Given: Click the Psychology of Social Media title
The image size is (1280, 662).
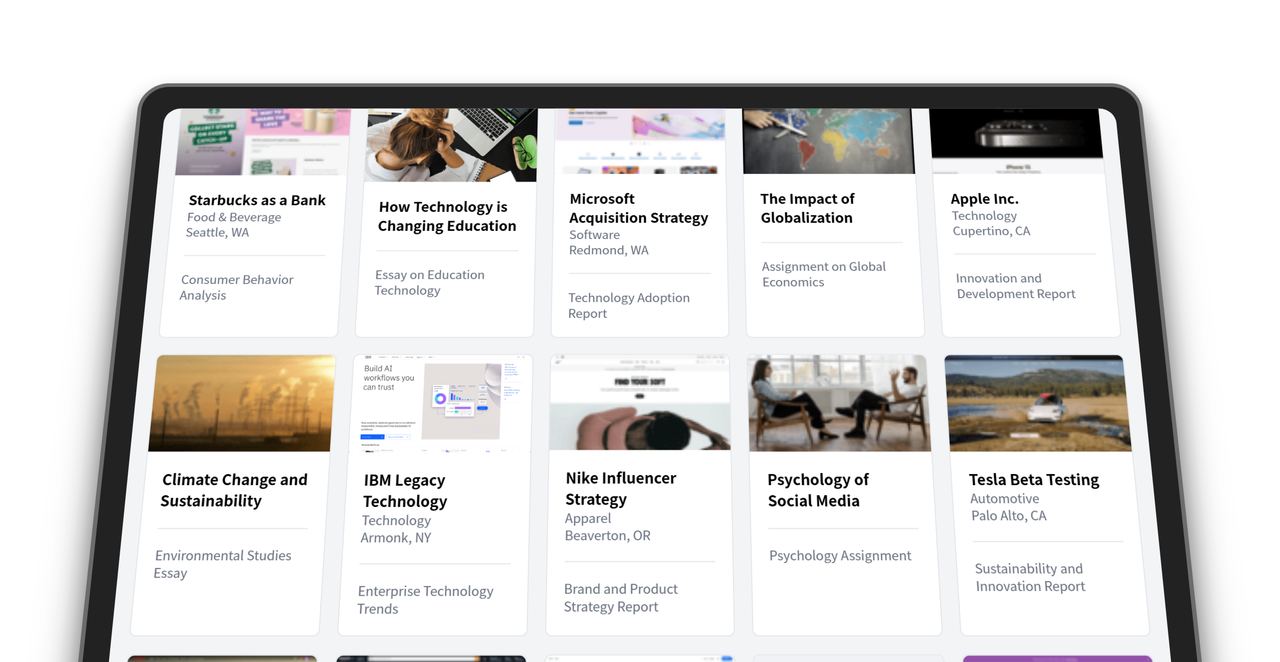Looking at the screenshot, I should [x=818, y=490].
